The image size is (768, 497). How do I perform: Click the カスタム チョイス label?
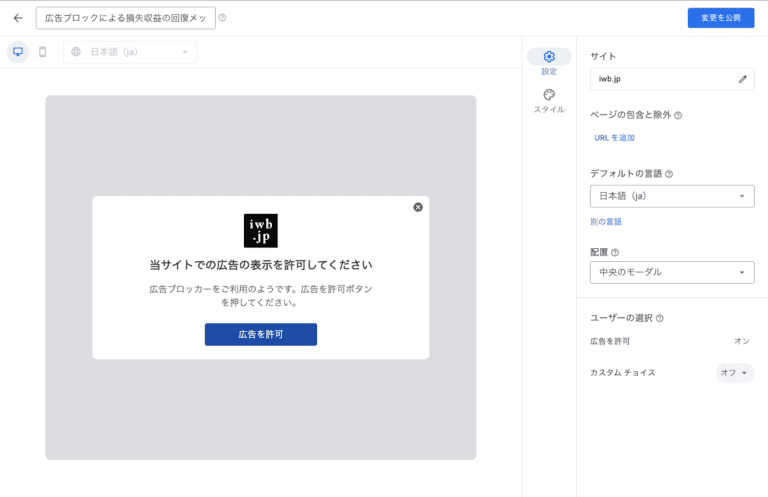point(623,373)
